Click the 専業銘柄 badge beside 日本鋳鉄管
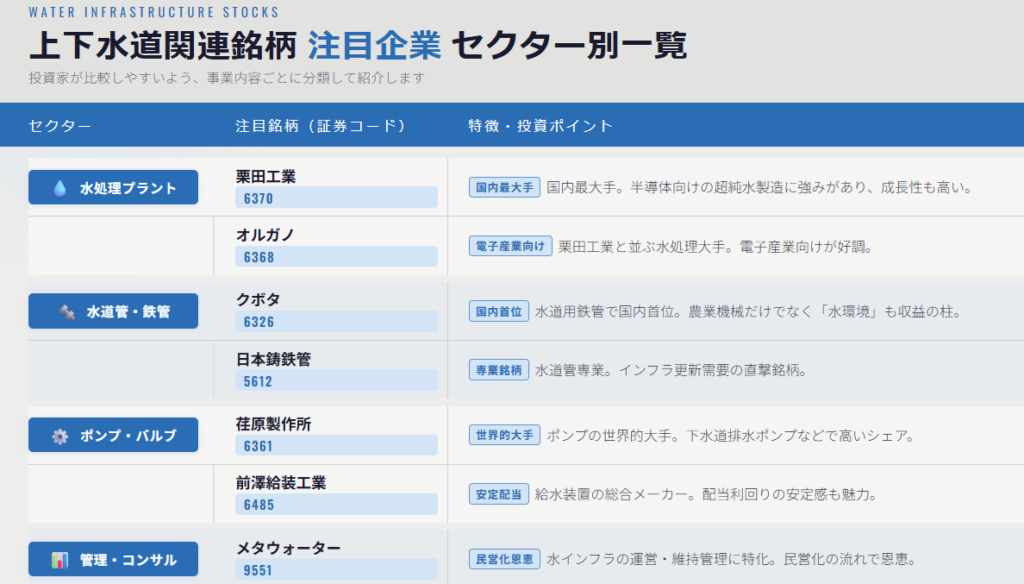The image size is (1024, 584). pos(498,369)
